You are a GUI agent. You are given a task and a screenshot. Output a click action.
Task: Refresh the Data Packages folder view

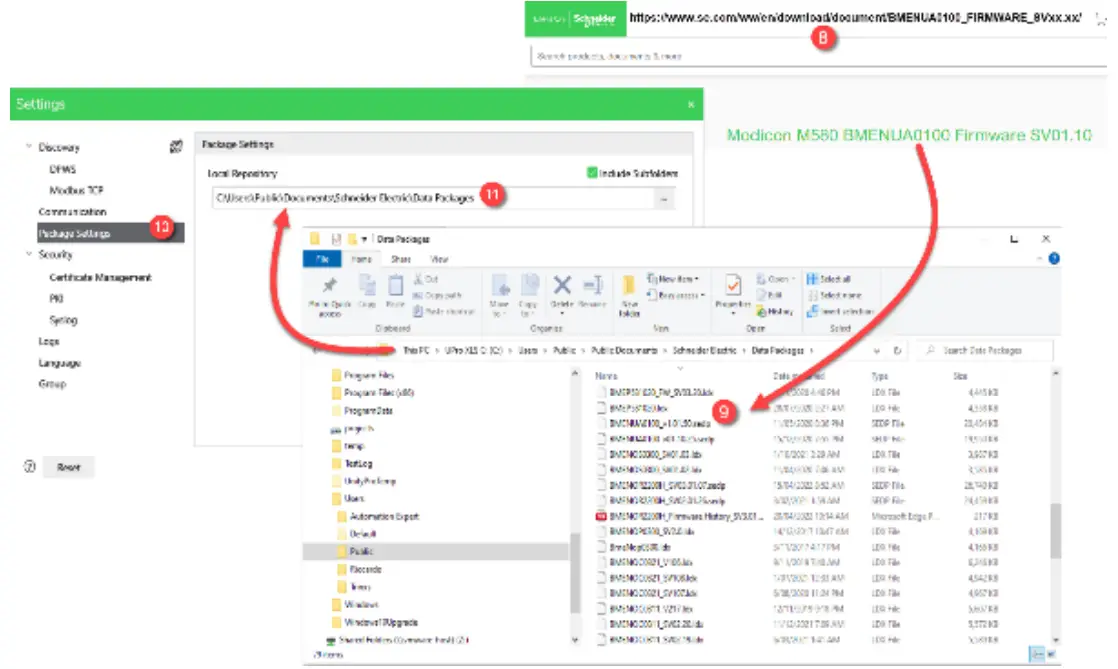coord(897,350)
